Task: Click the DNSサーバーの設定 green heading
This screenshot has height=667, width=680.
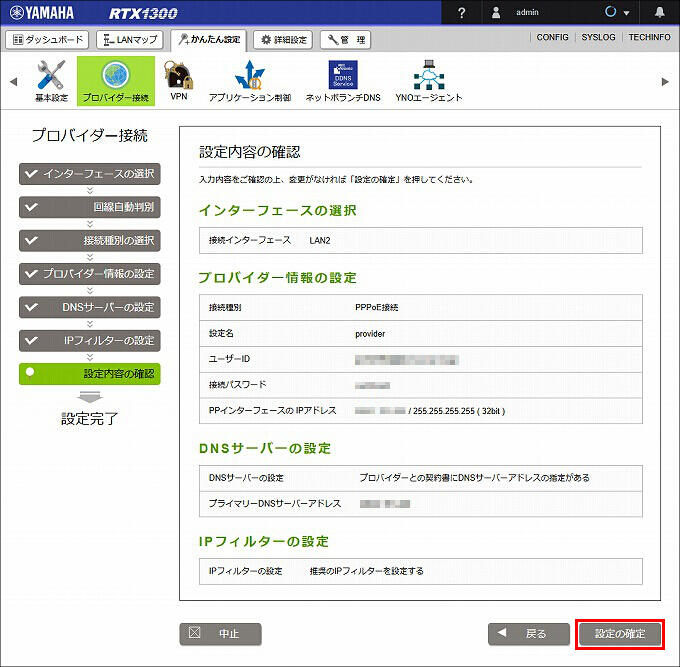Action: [x=265, y=448]
